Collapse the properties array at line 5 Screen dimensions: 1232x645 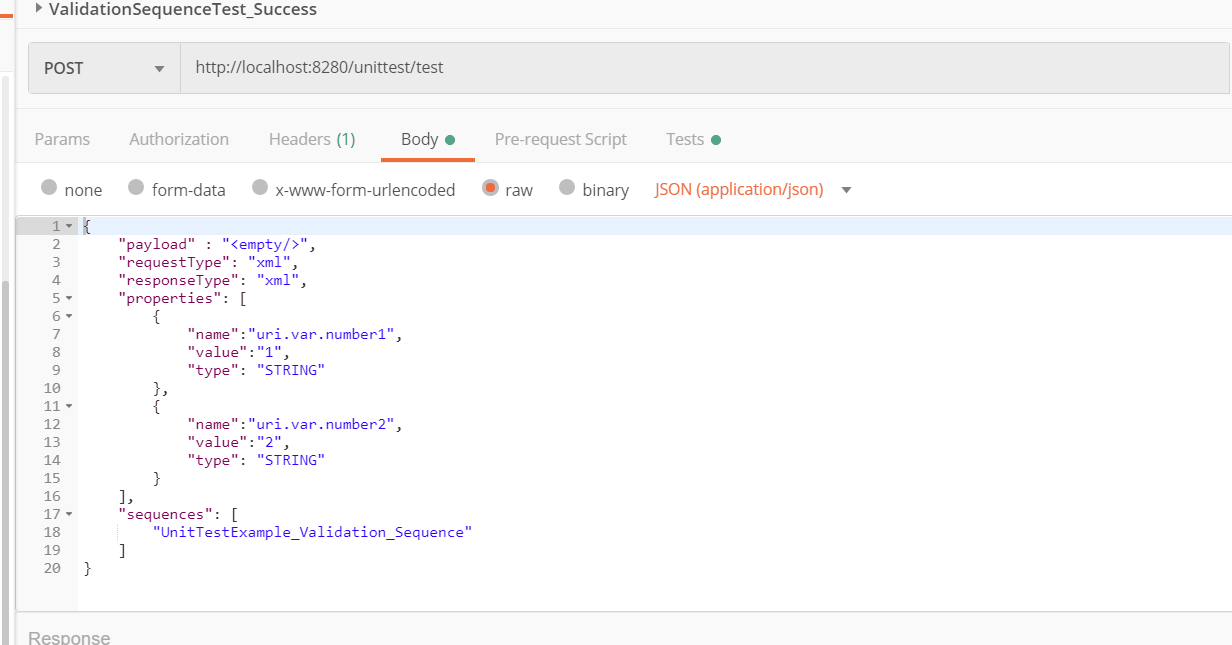tap(68, 298)
